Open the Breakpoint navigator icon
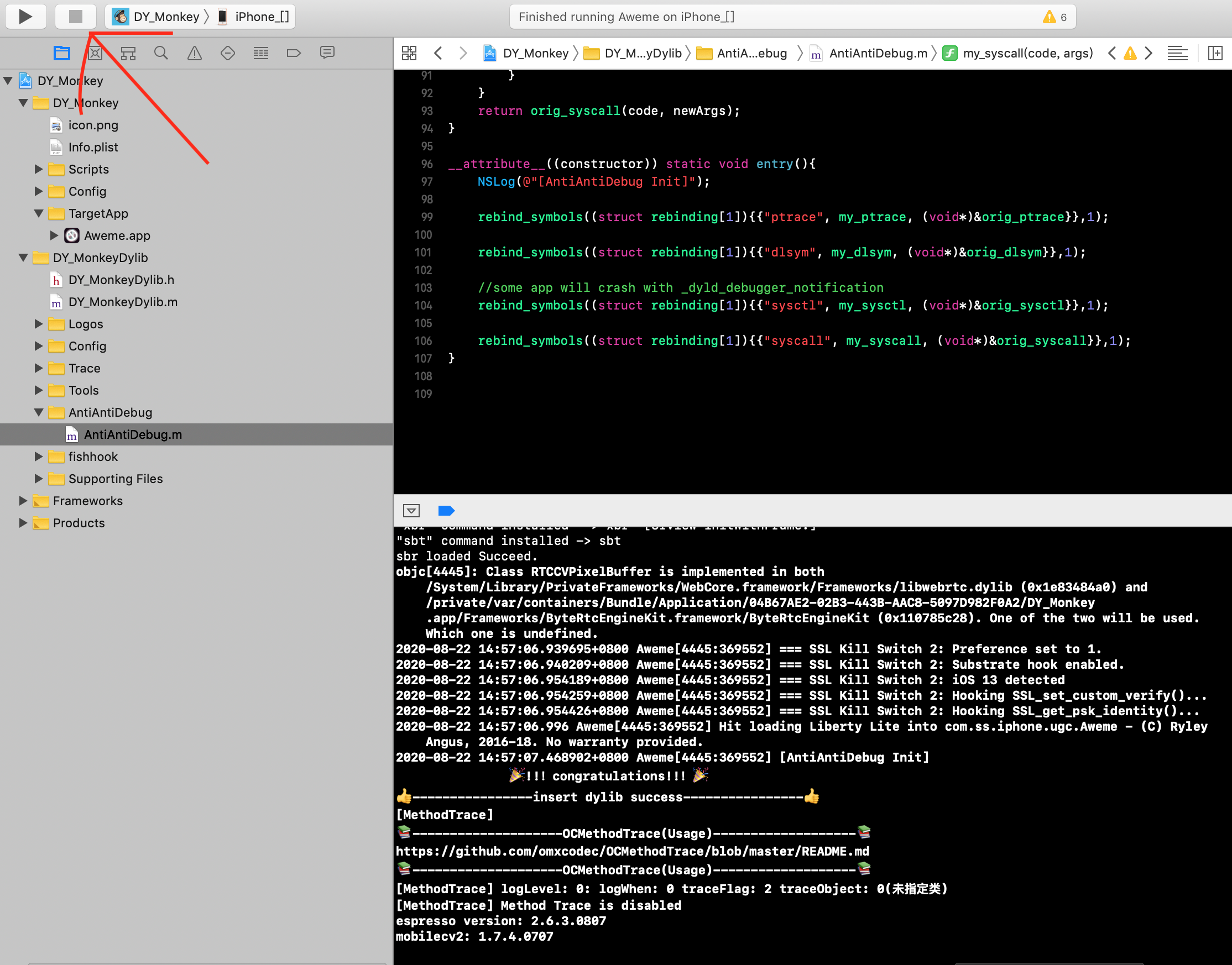1232x965 pixels. click(x=294, y=53)
